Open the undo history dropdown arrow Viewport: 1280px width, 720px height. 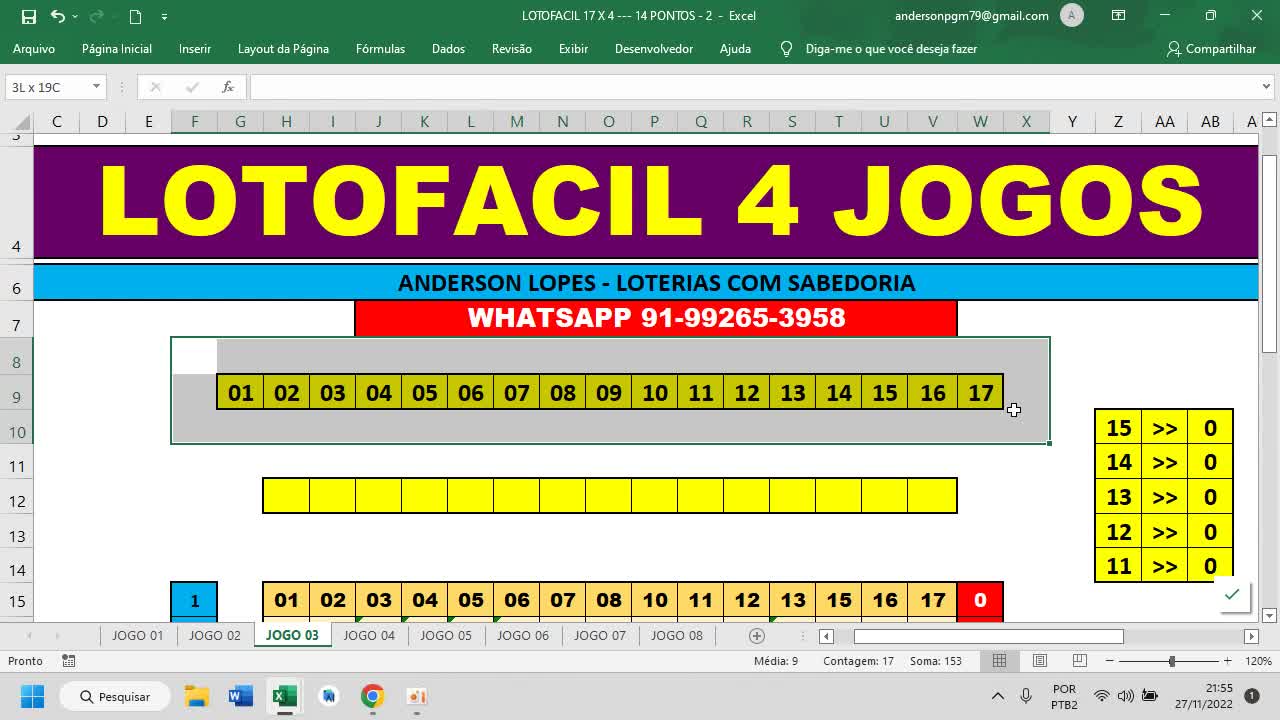pos(77,16)
